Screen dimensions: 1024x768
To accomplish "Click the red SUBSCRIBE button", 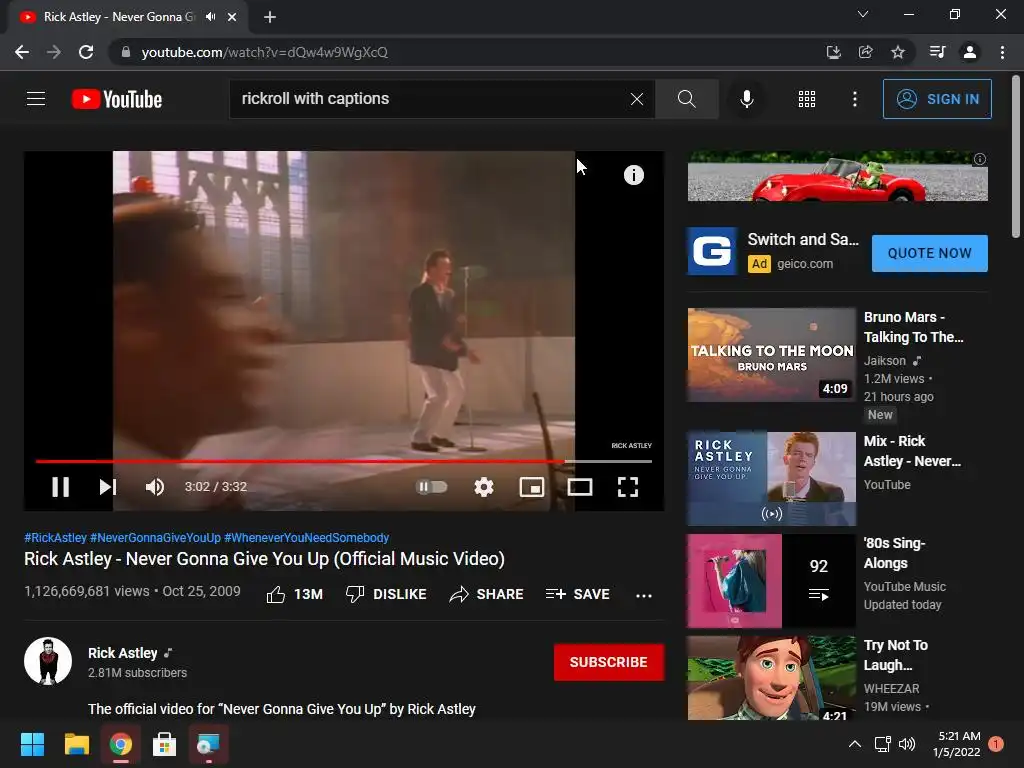I will (609, 662).
